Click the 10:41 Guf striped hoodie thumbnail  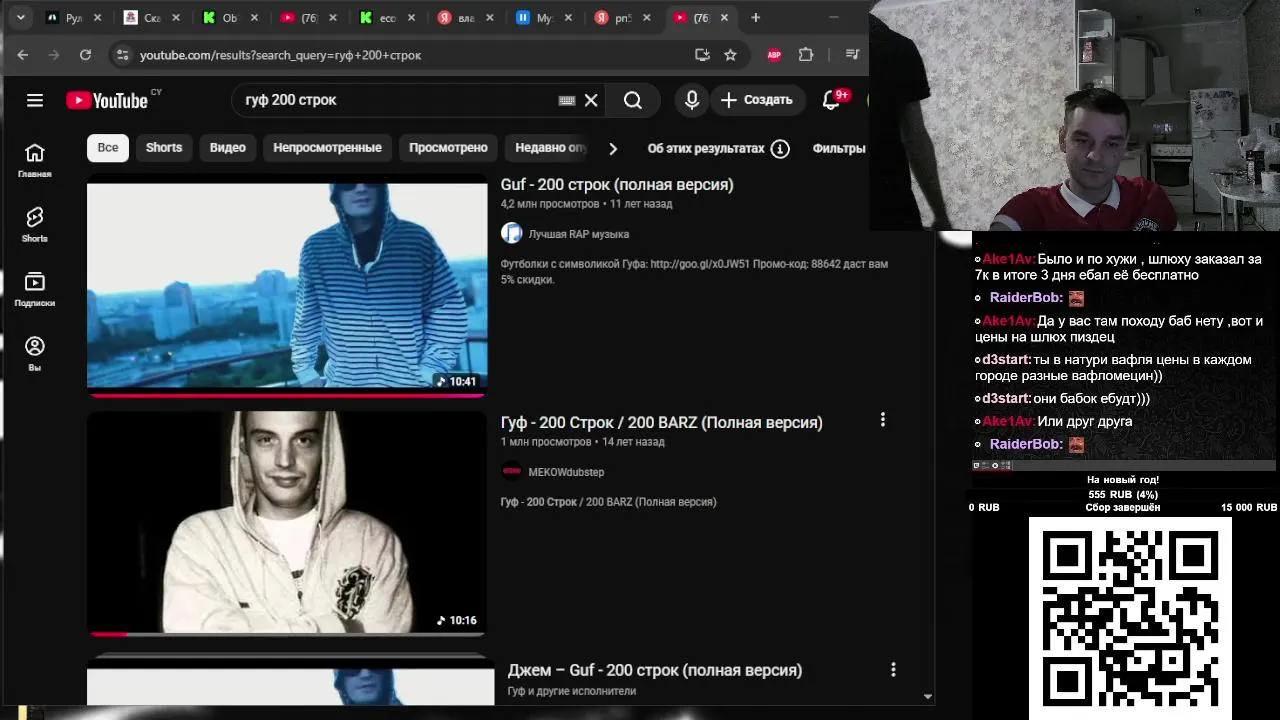(287, 286)
